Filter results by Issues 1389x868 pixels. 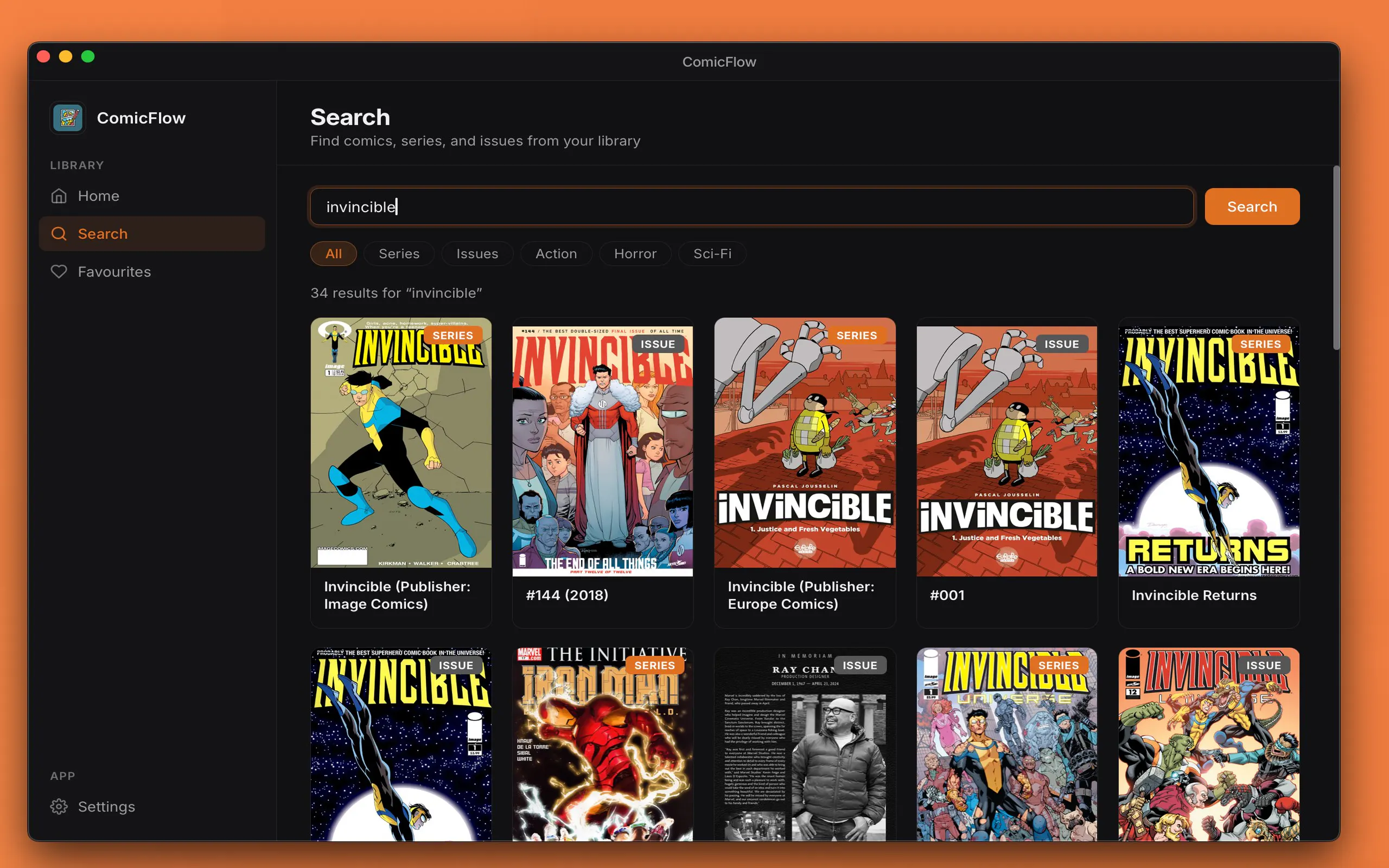click(x=477, y=254)
